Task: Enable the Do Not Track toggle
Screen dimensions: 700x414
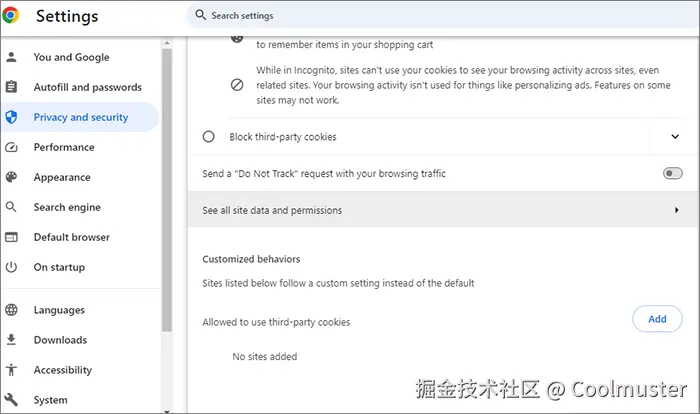Action: tap(672, 174)
